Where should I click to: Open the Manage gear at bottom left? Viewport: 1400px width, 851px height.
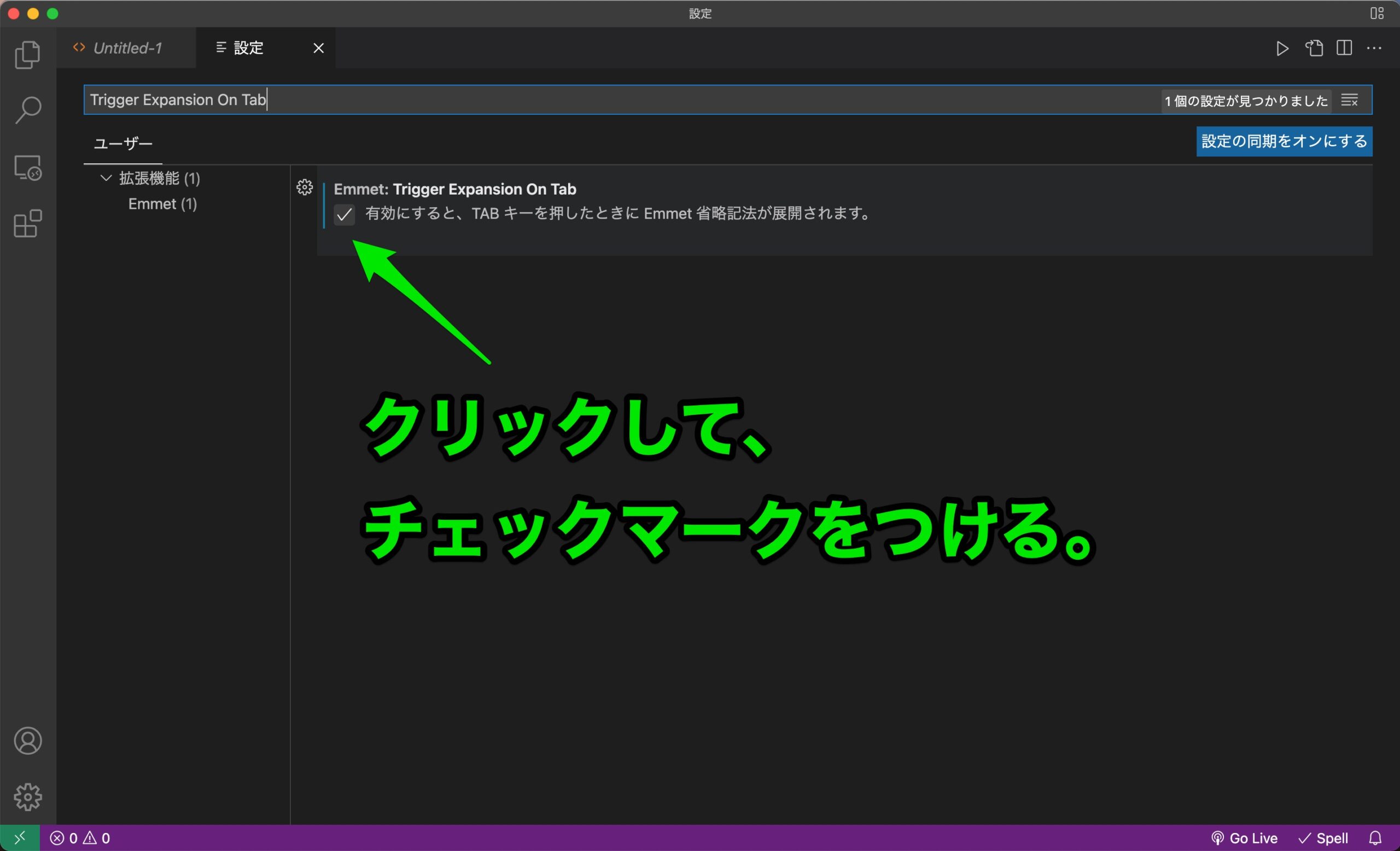click(27, 797)
